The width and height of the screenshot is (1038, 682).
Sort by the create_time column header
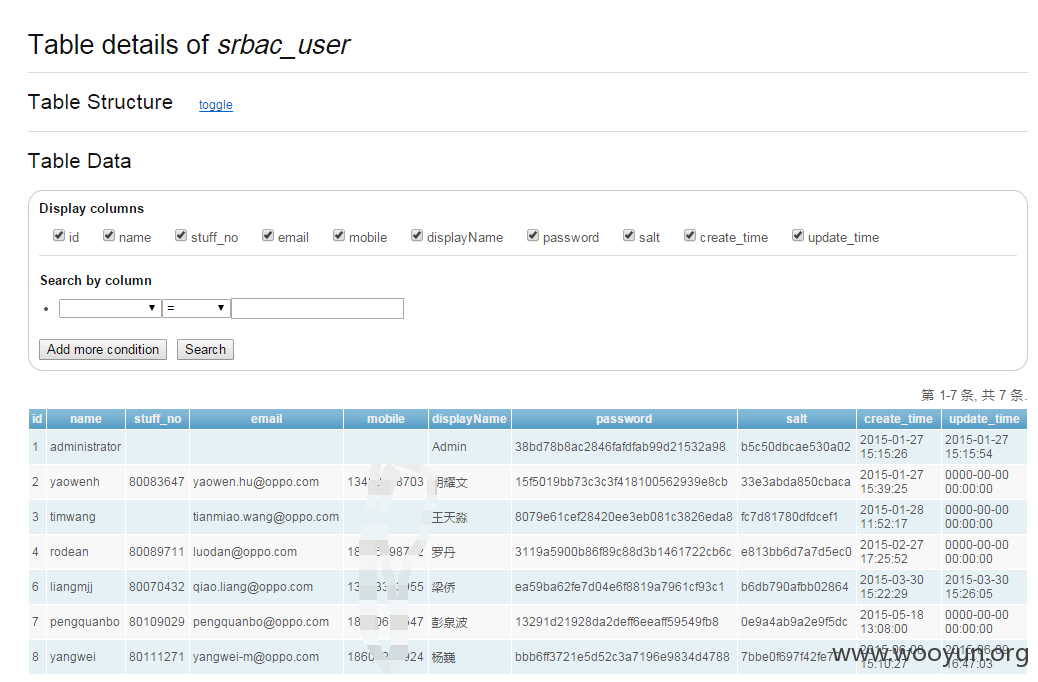[x=898, y=418]
